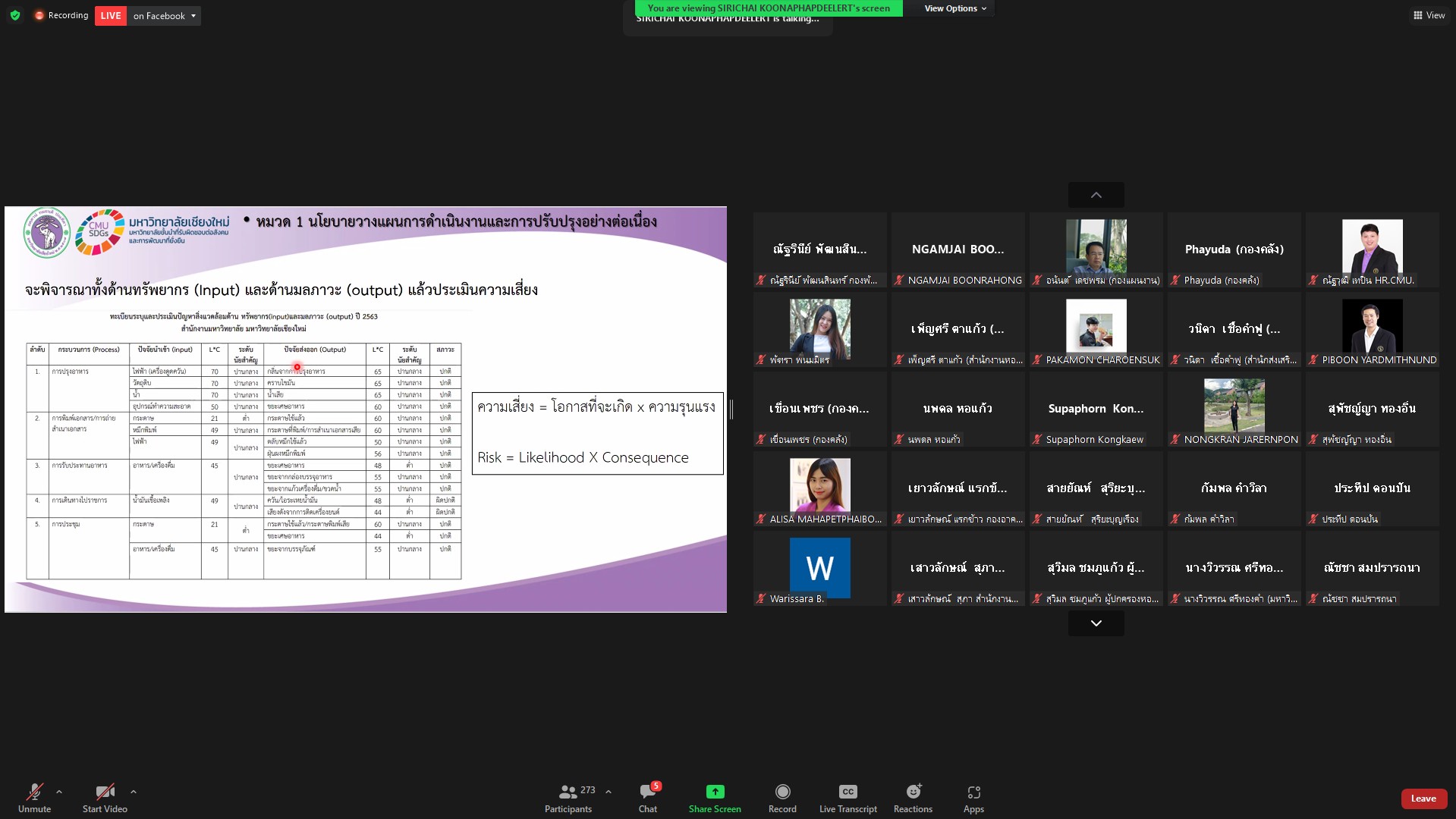Unmute the microphone
The width and height of the screenshot is (1456, 819).
tap(35, 799)
